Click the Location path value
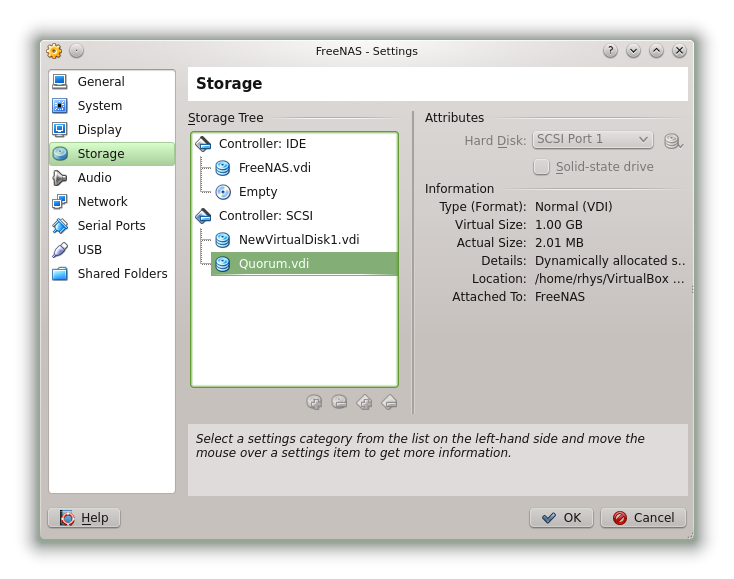The image size is (734, 579). pos(609,279)
